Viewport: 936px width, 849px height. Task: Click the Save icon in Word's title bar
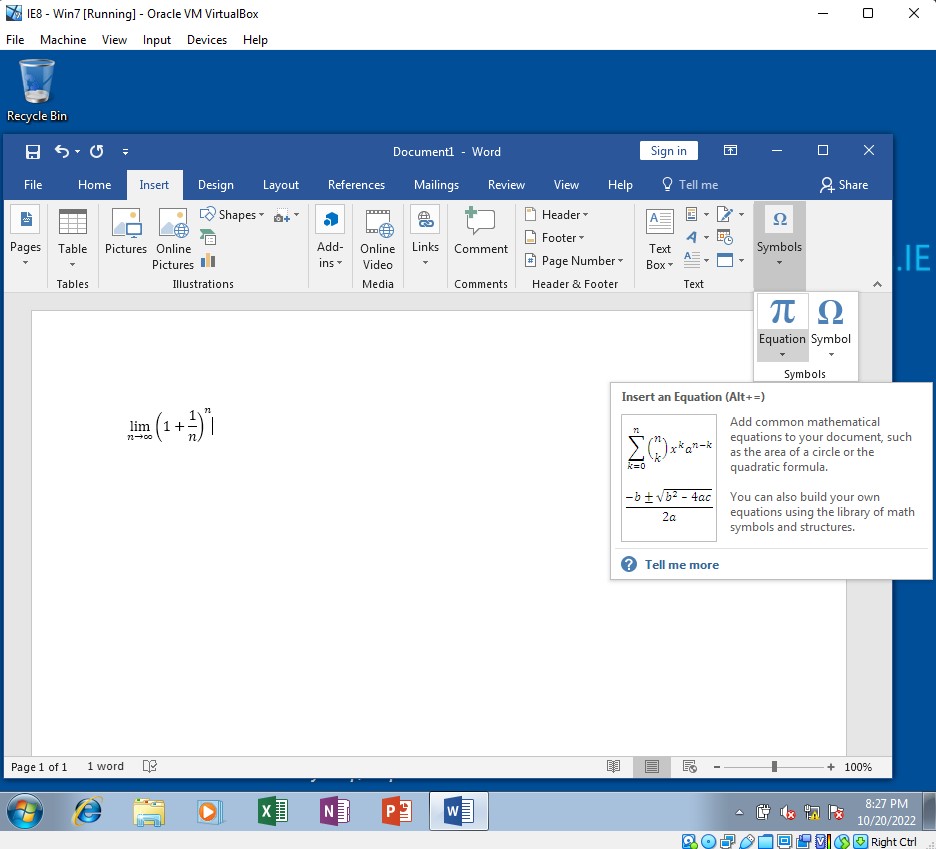click(x=32, y=152)
